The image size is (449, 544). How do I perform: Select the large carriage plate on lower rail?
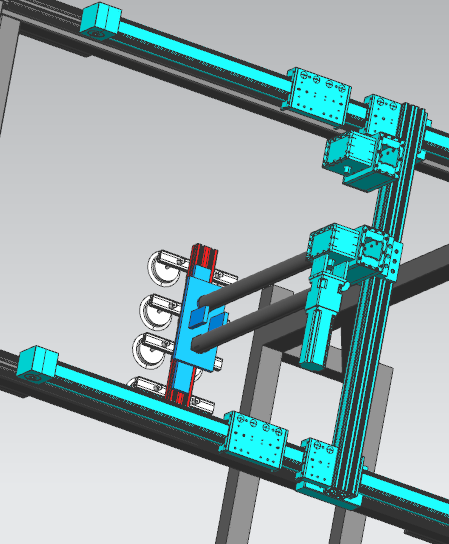coord(255,440)
